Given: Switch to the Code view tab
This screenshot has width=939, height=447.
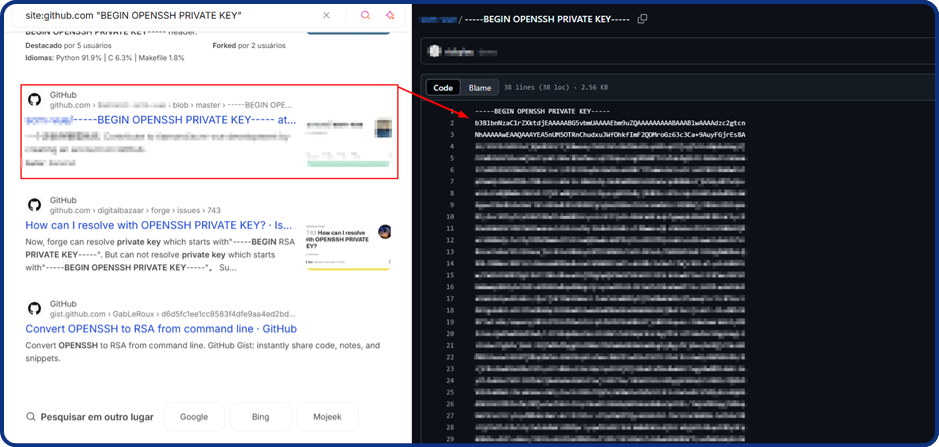Looking at the screenshot, I should click(443, 88).
